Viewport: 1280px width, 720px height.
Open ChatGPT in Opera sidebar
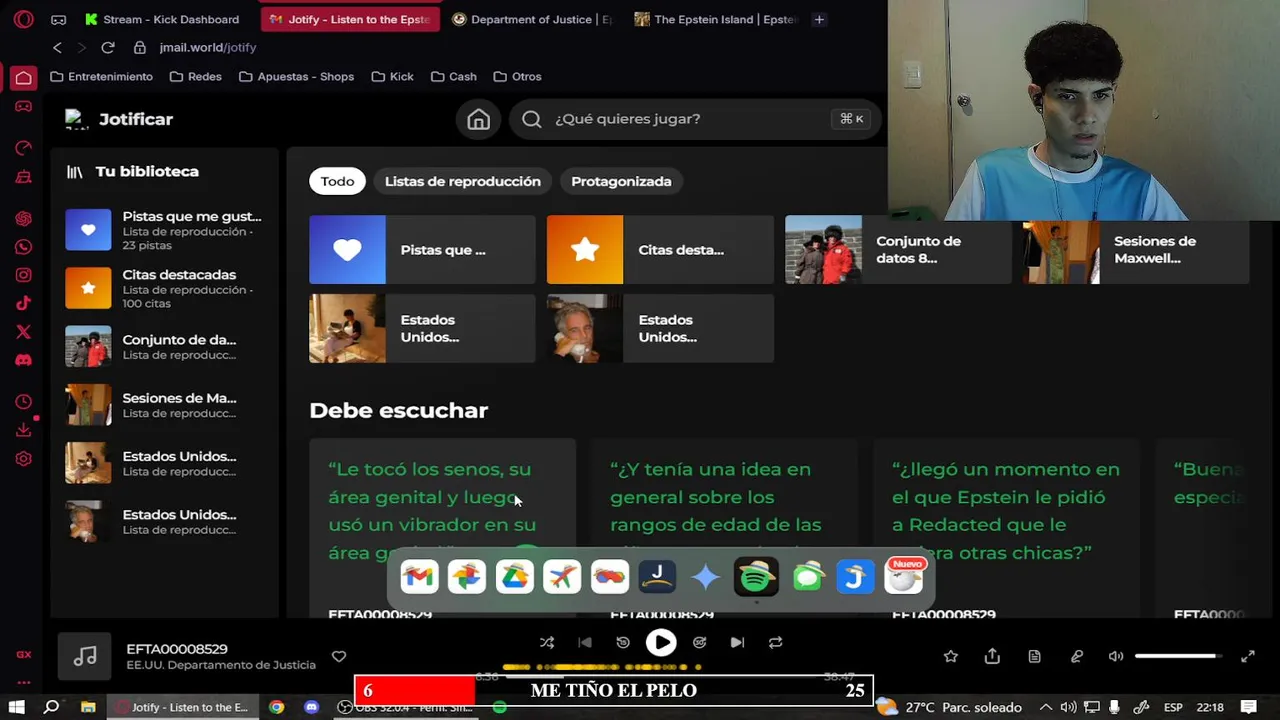(23, 218)
